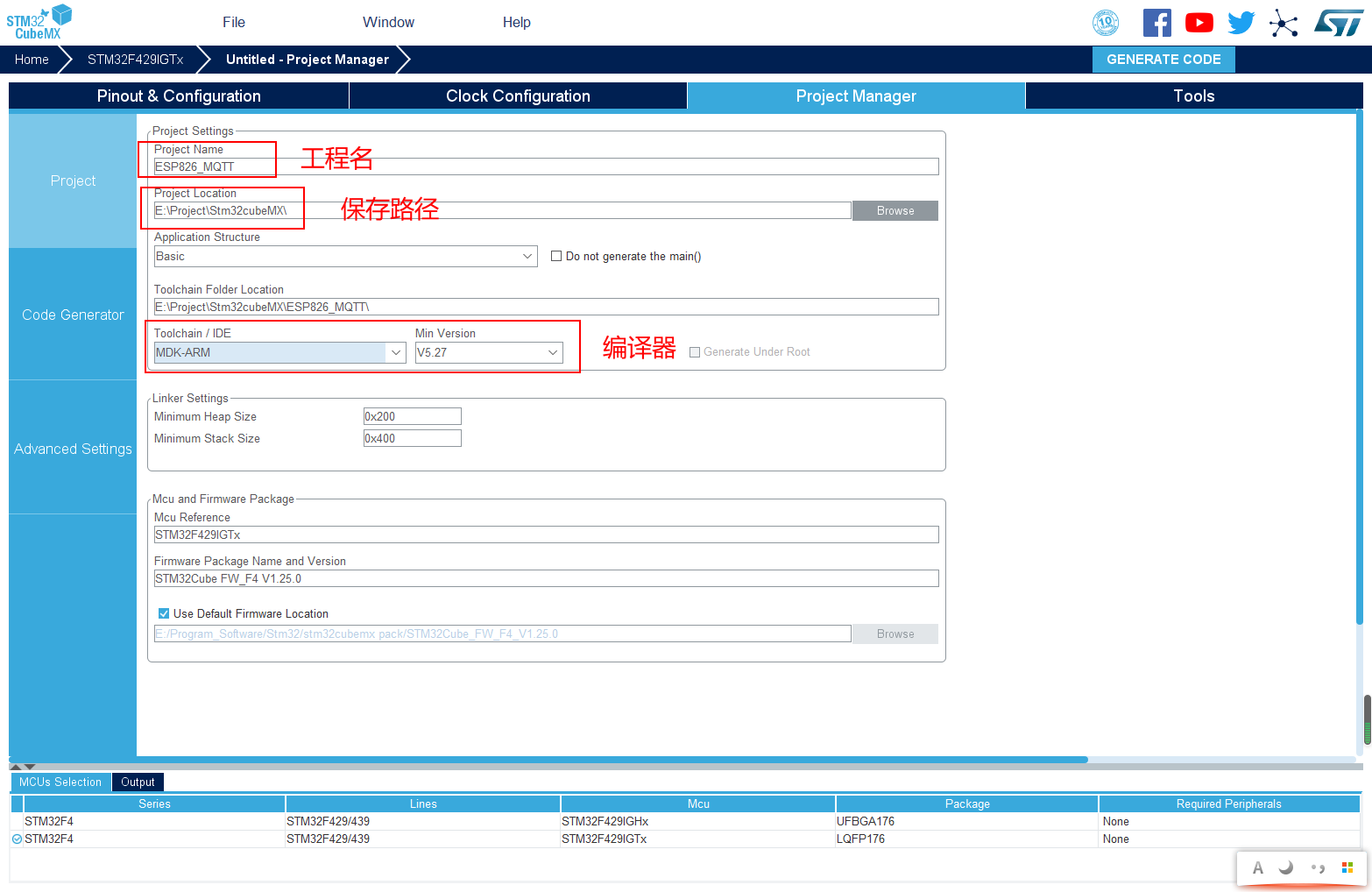Image resolution: width=1372 pixels, height=892 pixels.
Task: Click the ST community network icon
Action: pyautogui.click(x=1284, y=23)
